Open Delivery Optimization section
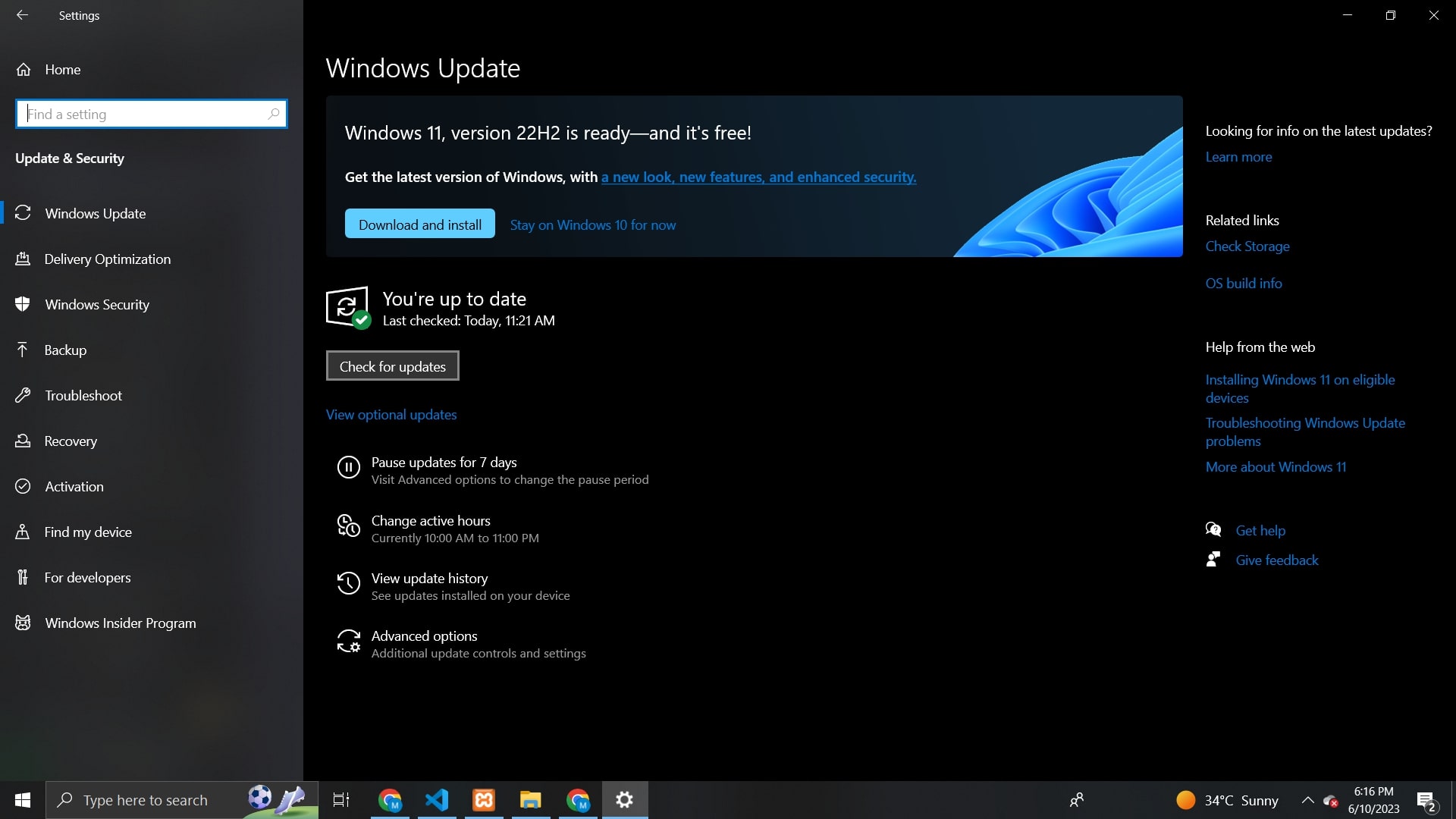Screen dimensions: 1456x819 [152, 259]
